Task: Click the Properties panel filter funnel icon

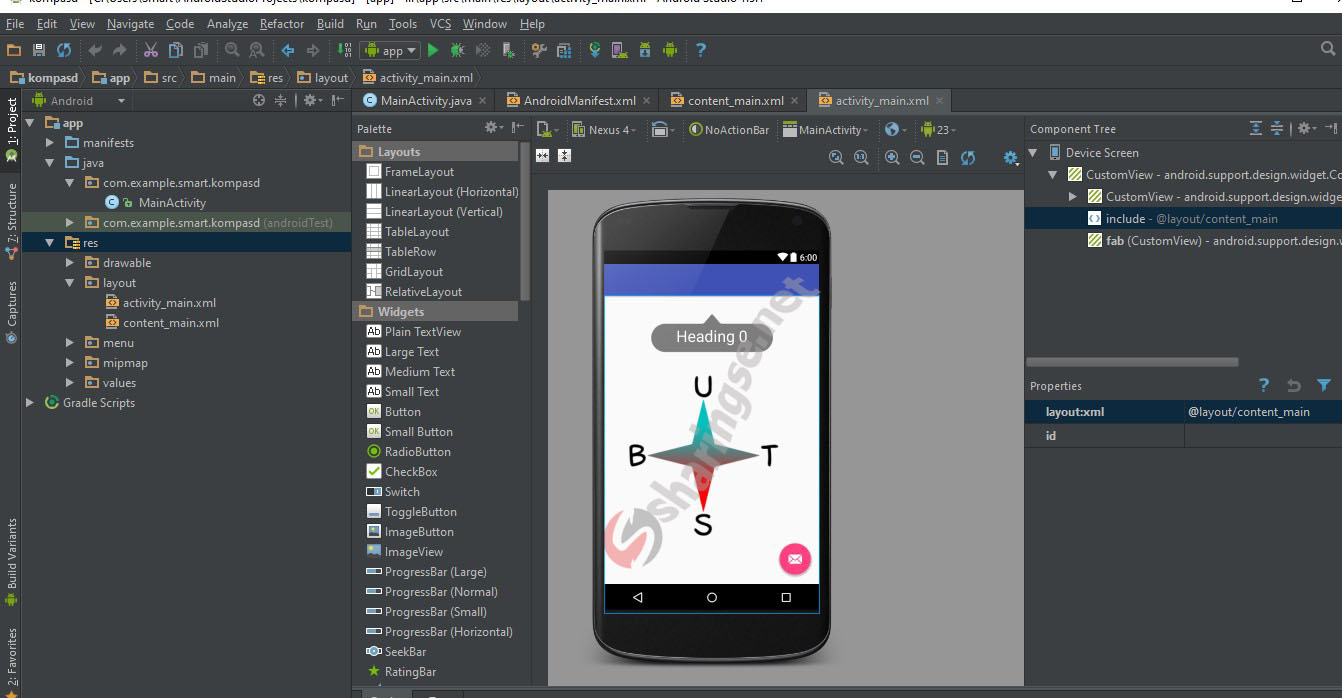Action: pyautogui.click(x=1324, y=385)
